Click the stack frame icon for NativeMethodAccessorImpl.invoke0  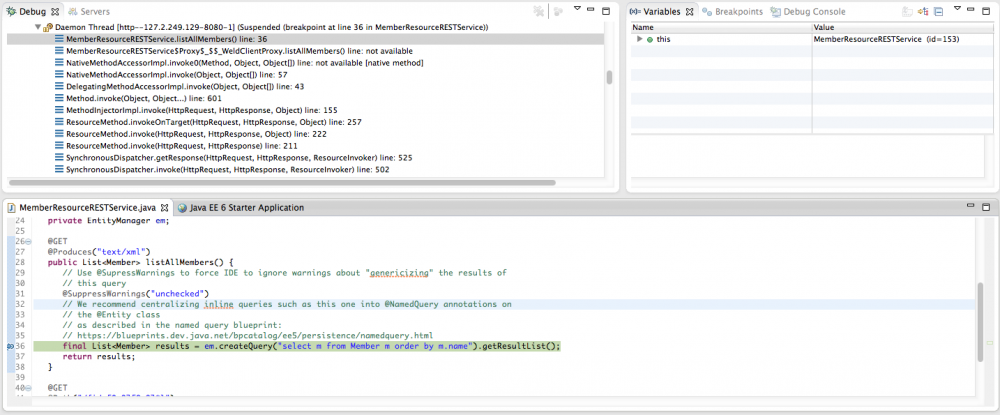tap(59, 63)
